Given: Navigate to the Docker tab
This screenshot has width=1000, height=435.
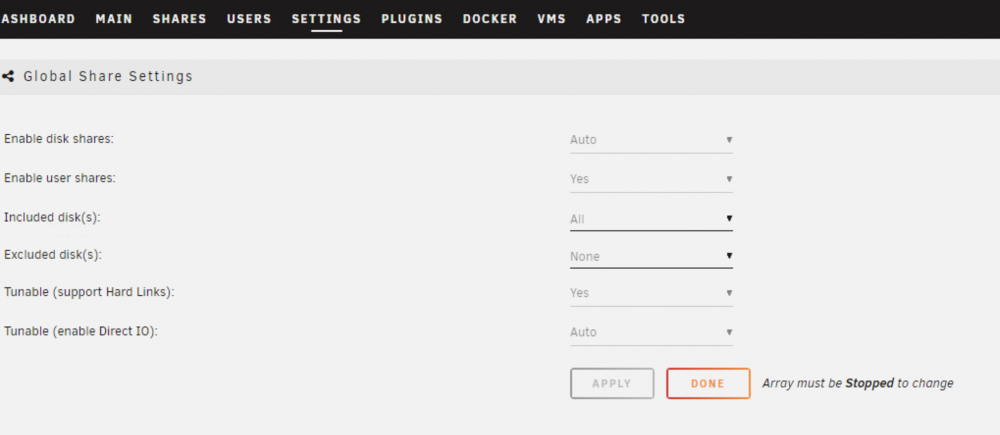Looking at the screenshot, I should [490, 18].
